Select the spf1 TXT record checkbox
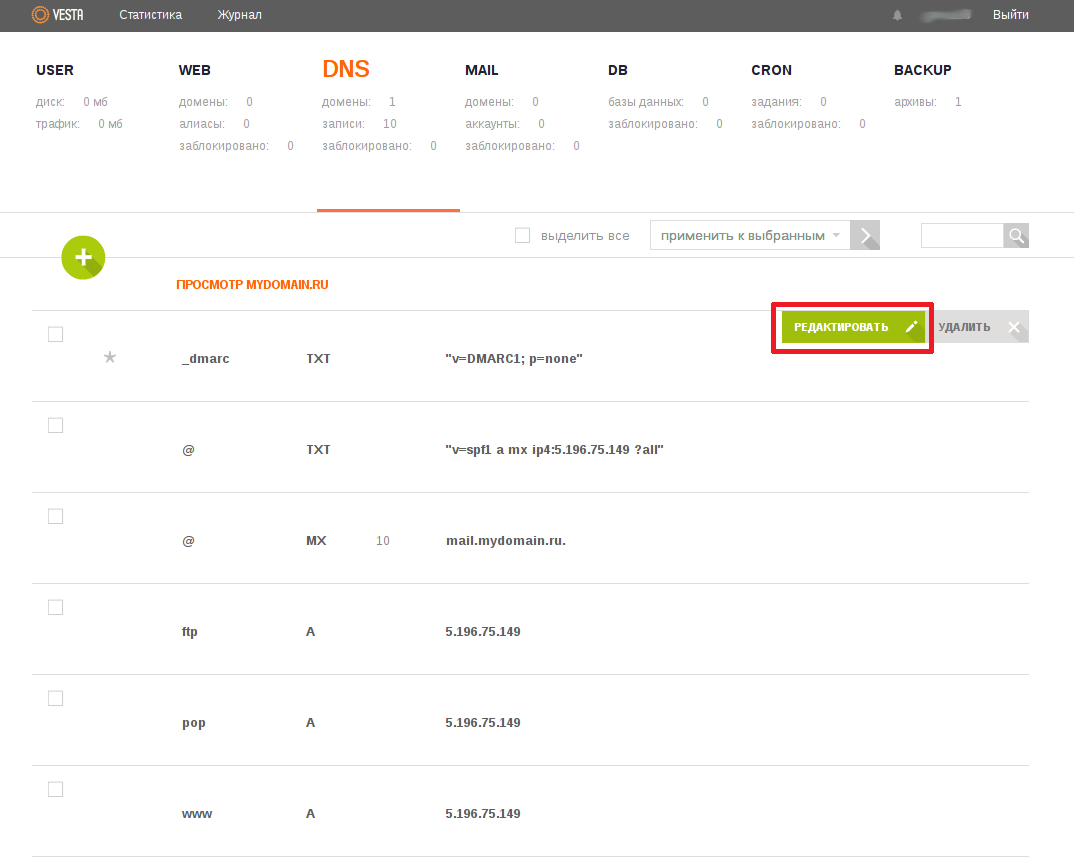Screen dimensions: 1074x858 point(55,425)
